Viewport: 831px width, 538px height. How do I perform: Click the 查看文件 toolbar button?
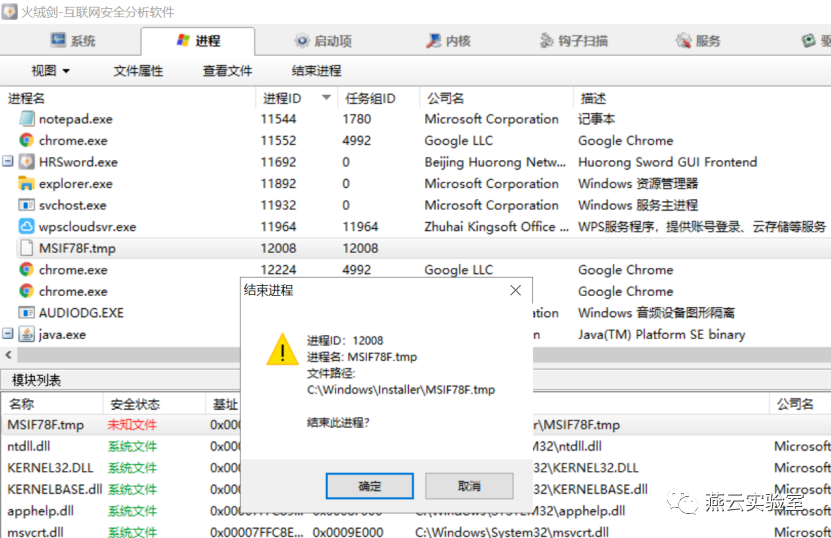pos(227,70)
